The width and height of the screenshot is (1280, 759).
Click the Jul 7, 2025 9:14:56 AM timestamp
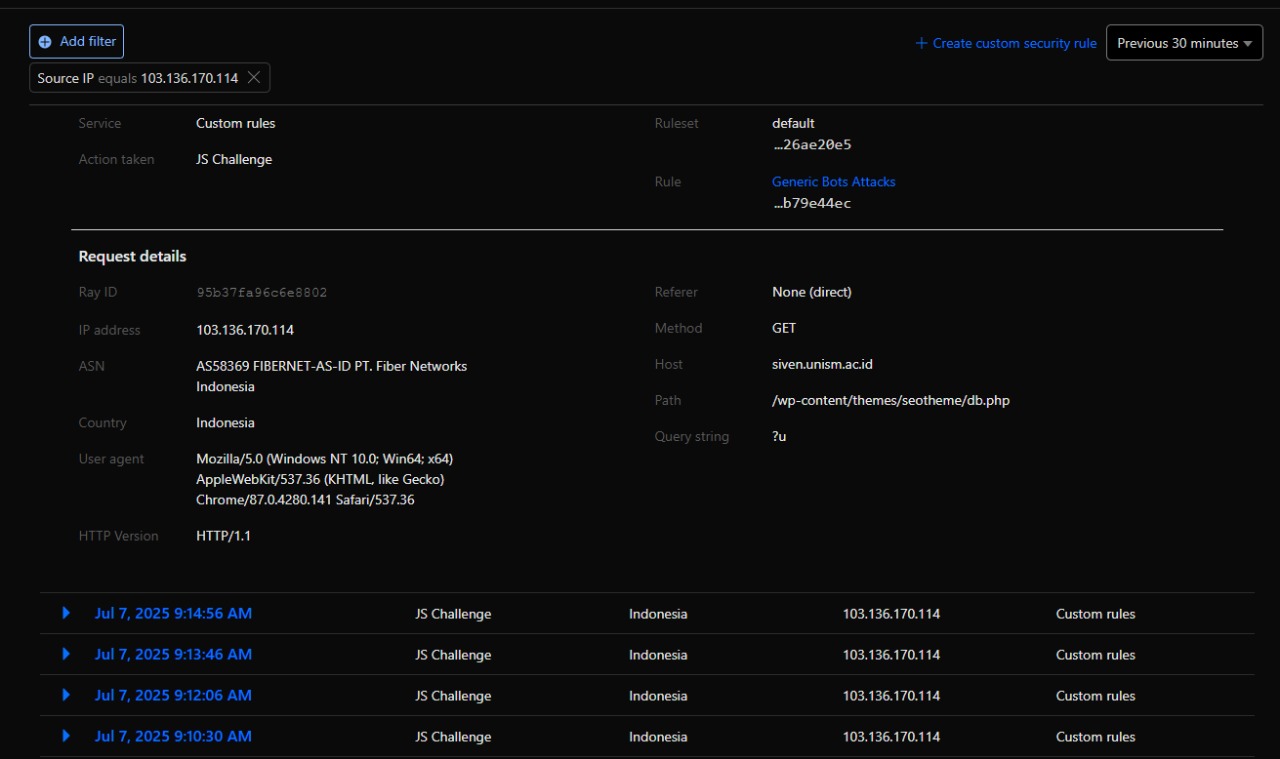tap(173, 613)
